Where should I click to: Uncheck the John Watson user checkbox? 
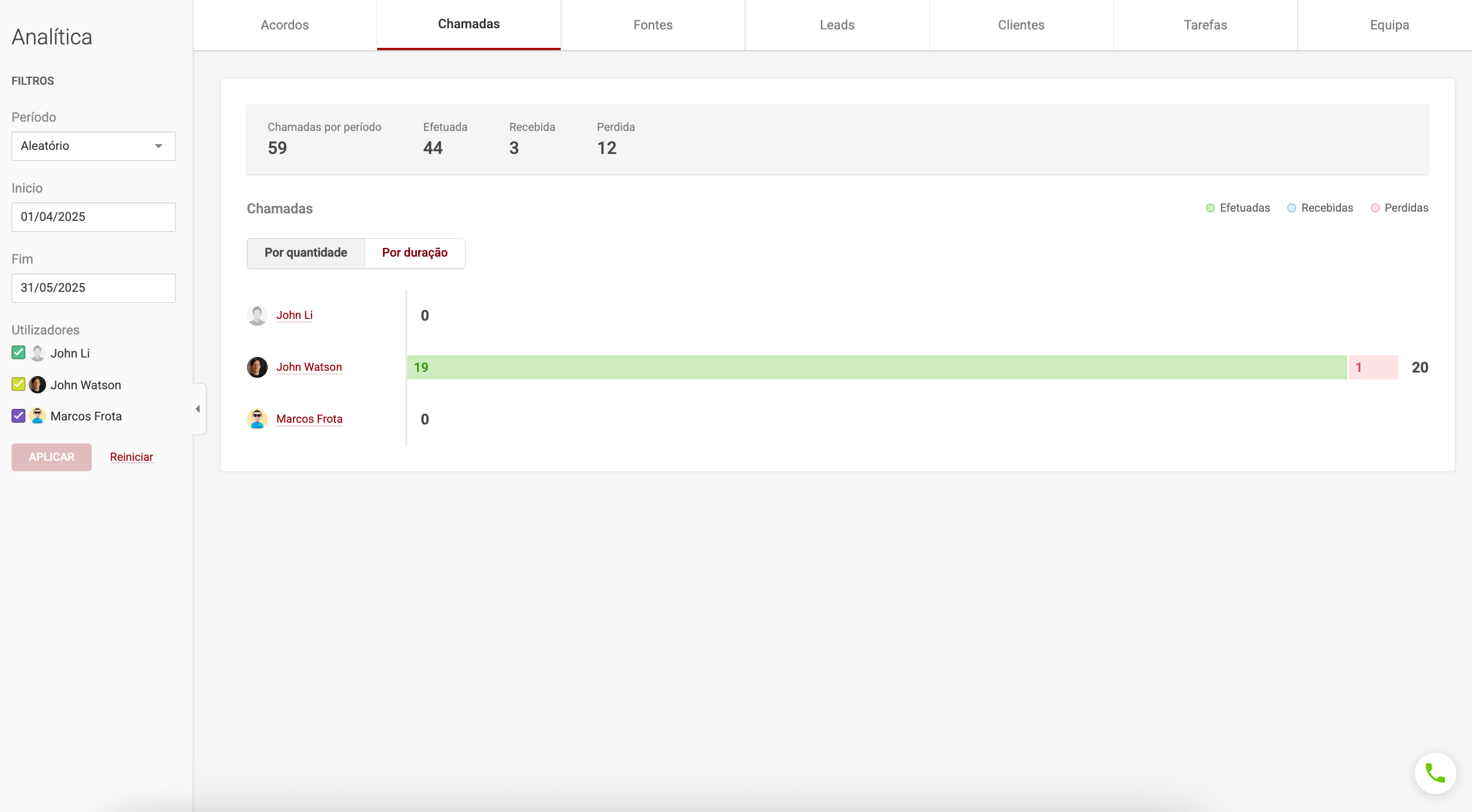click(x=18, y=385)
